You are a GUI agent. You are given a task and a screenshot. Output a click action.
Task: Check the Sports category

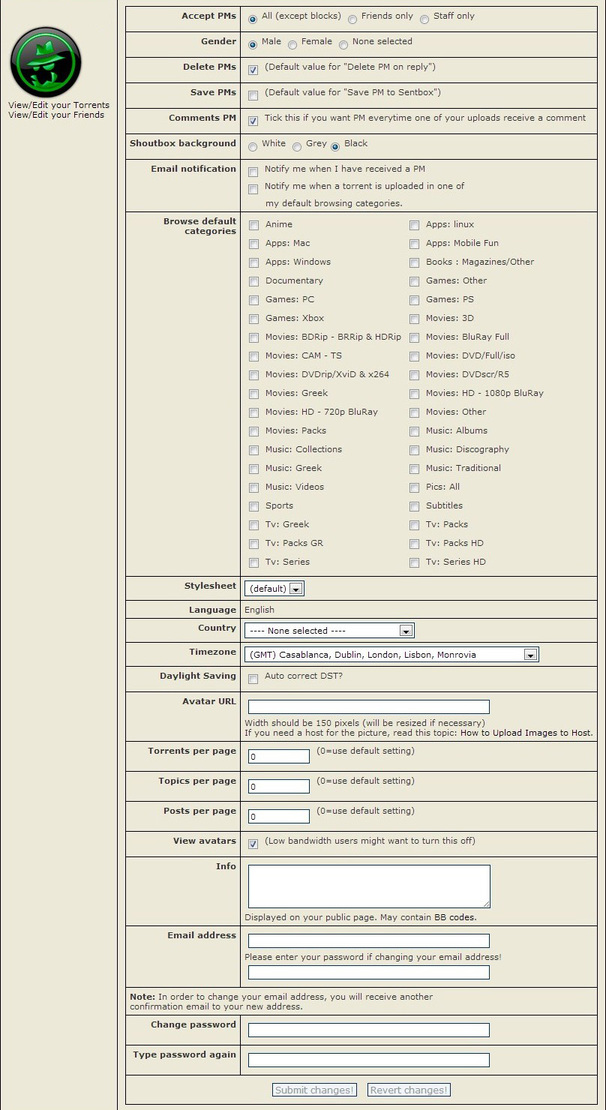[x=253, y=507]
